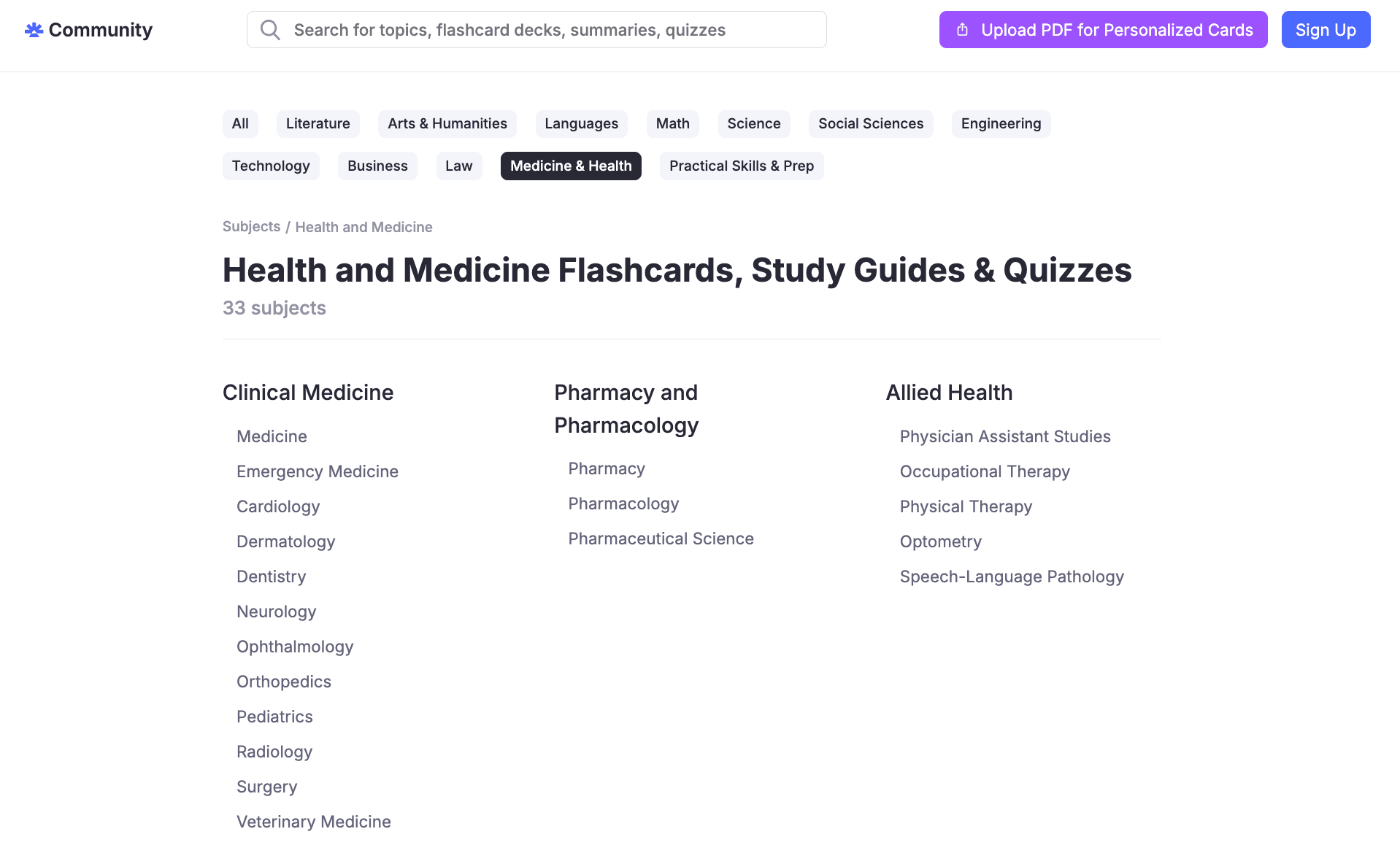
Task: Open the Optometry subject link
Action: 941,541
